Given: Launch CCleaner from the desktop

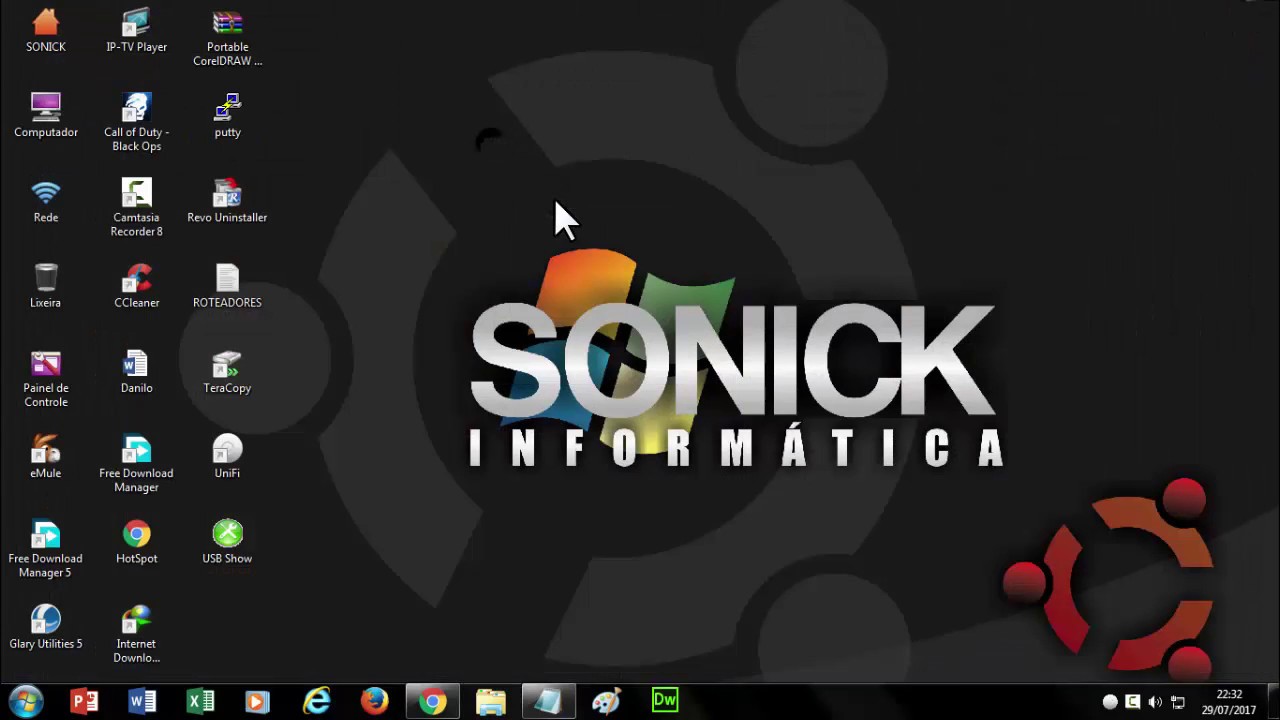Looking at the screenshot, I should (136, 285).
